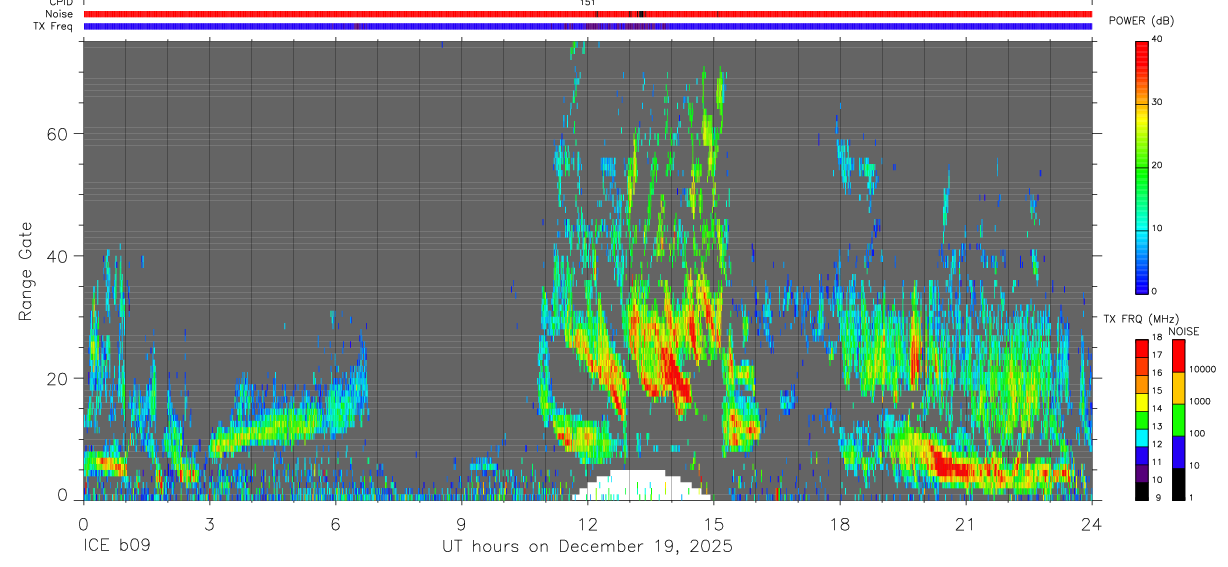Click the '151' CPID value

pos(587,3)
